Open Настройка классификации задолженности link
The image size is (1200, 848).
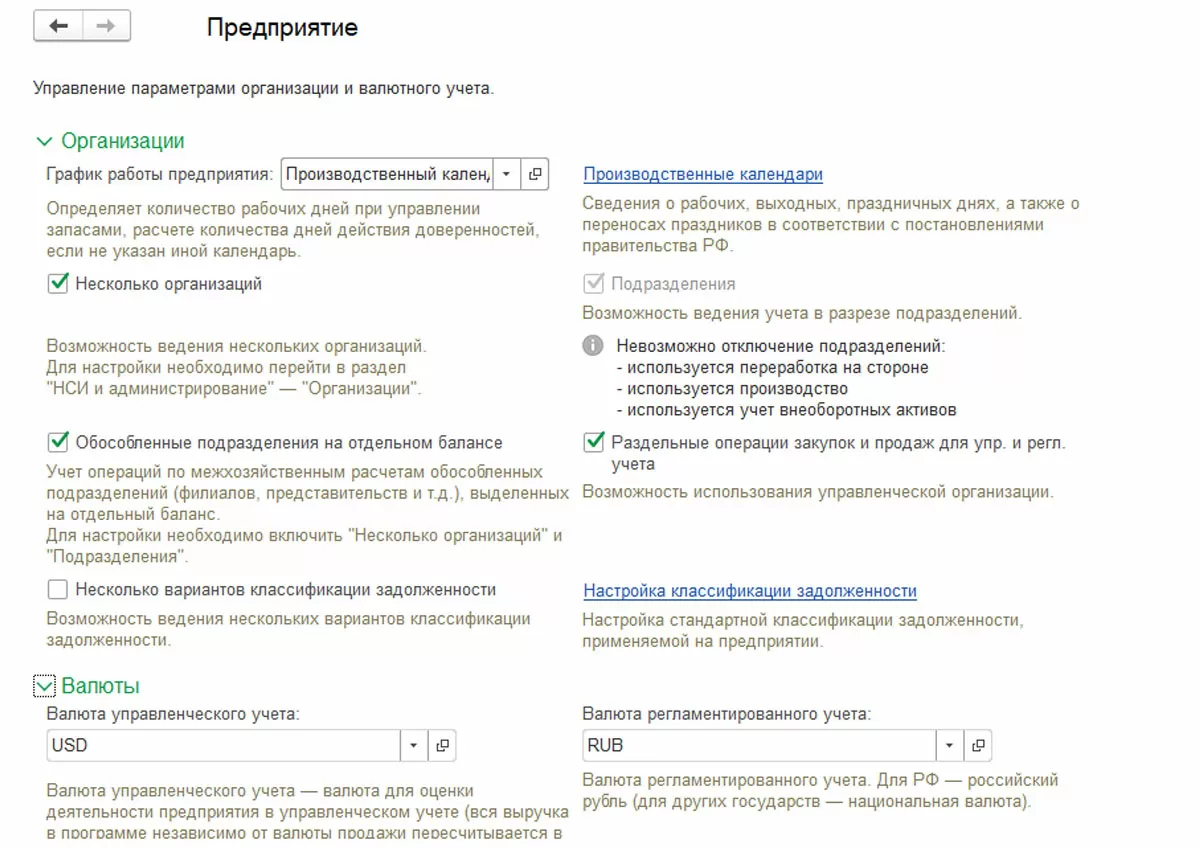pyautogui.click(x=750, y=591)
